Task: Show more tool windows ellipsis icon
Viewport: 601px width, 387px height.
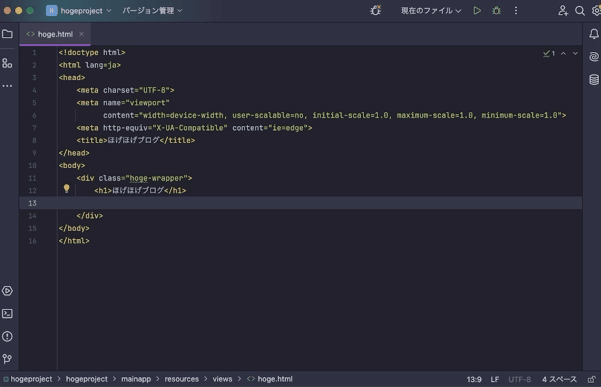Action: point(7,86)
